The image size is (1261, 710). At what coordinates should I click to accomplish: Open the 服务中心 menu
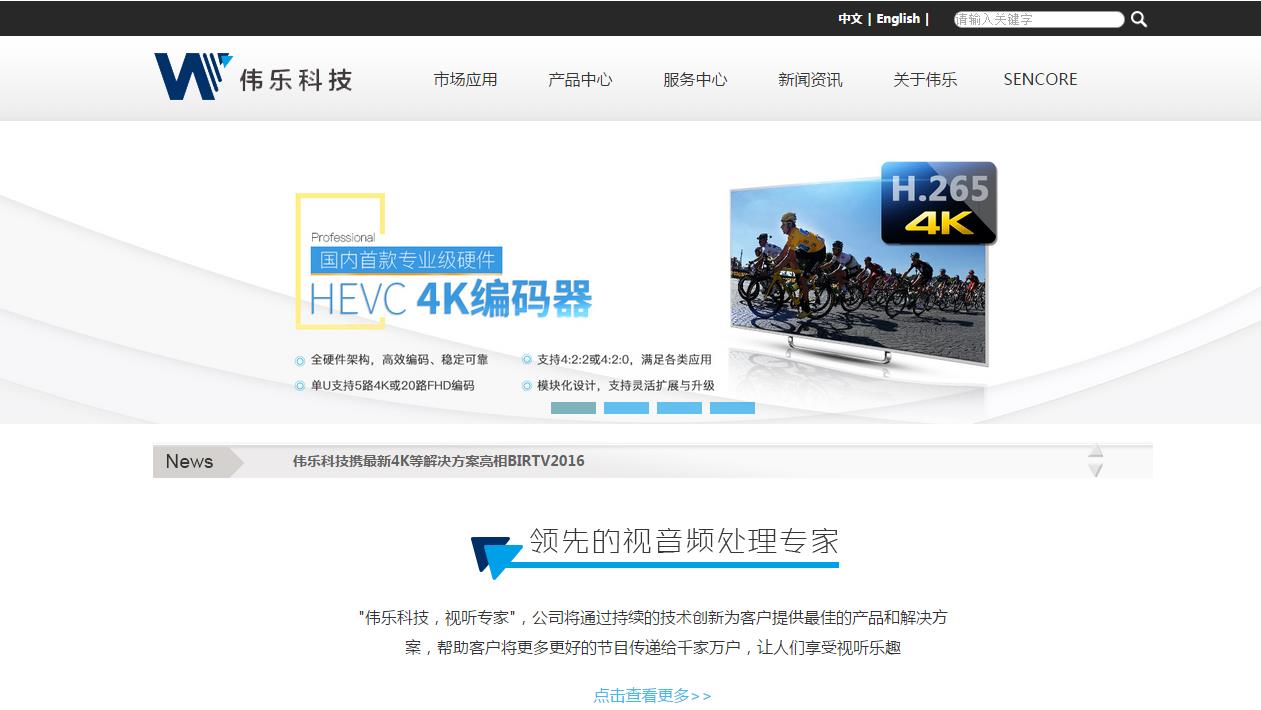point(695,80)
